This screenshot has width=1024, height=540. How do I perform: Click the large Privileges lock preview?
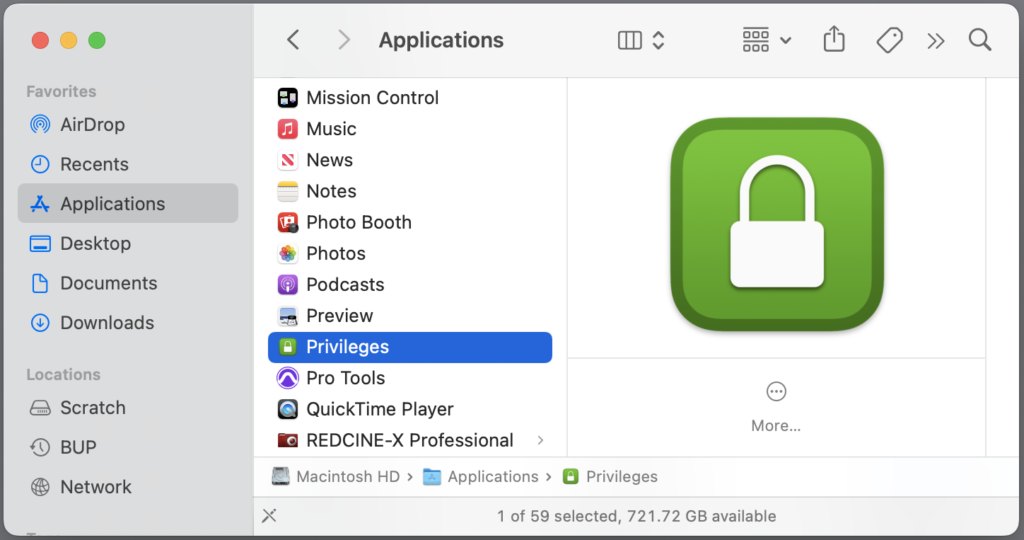776,224
